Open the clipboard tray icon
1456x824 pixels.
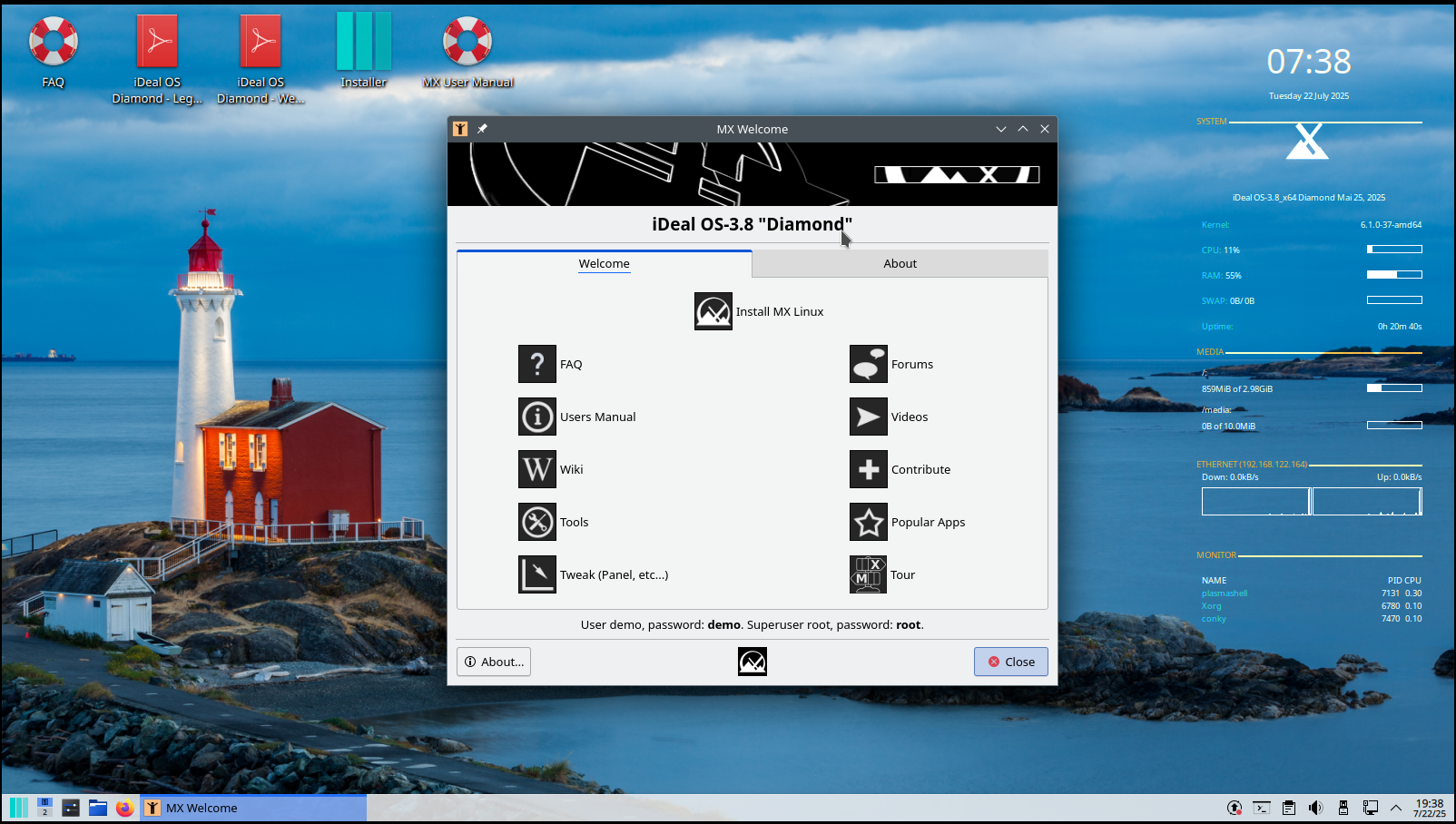pos(1289,808)
